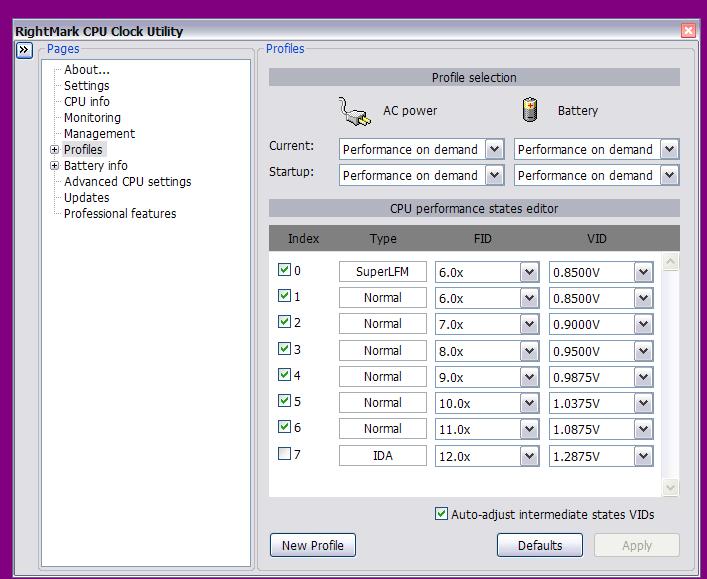
Task: Click the grayed-out Apply button
Action: (637, 545)
